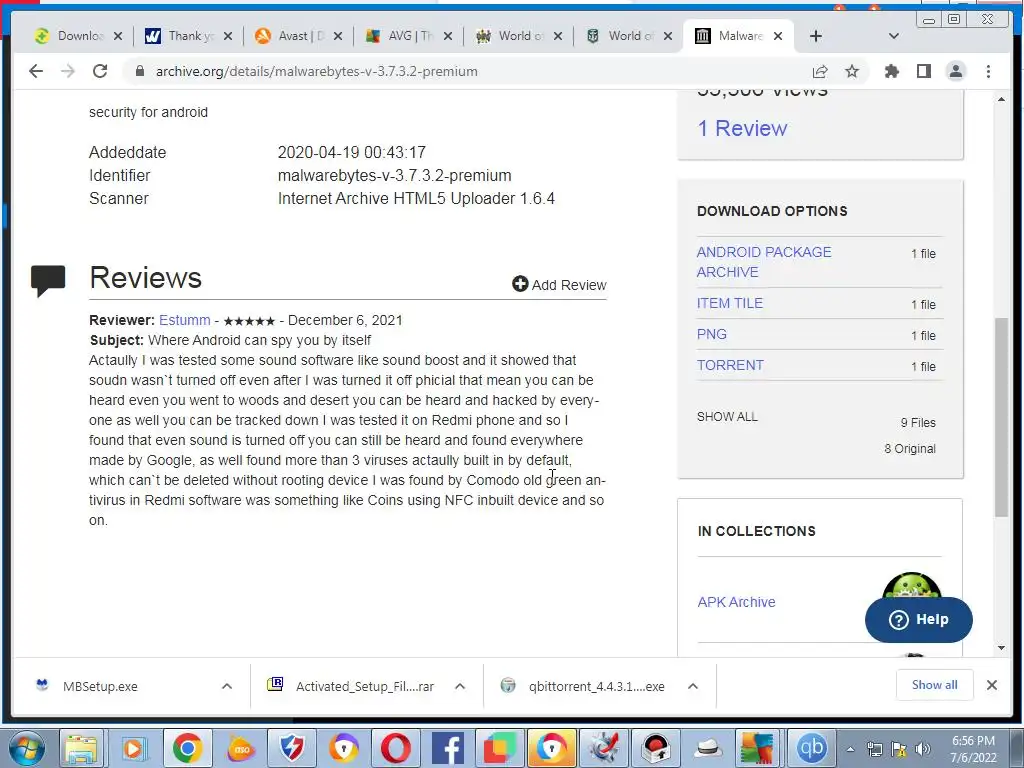The width and height of the screenshot is (1024, 768).
Task: Open the Activated_Setup_Fil rar download
Action: click(x=364, y=686)
